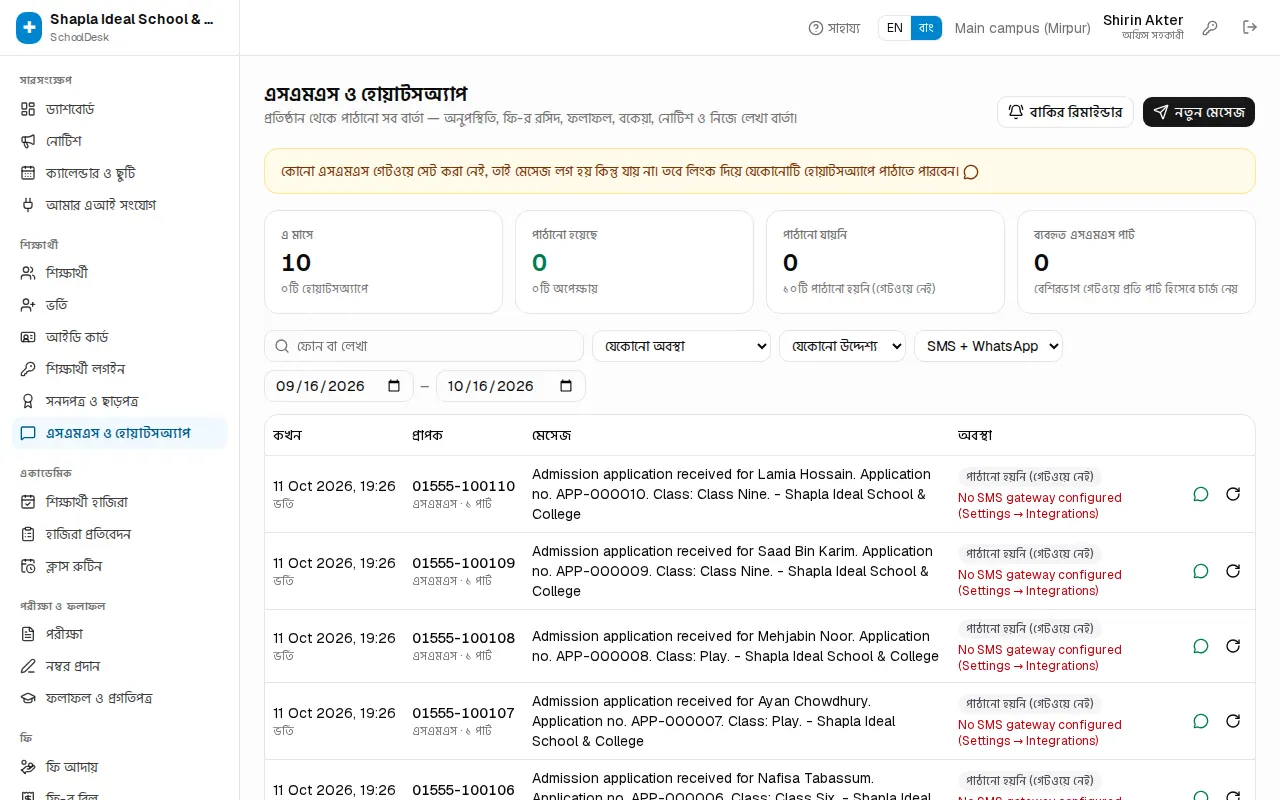
Task: Retry the Mehjabin Noor message with the refresh icon
Action: point(1233,646)
